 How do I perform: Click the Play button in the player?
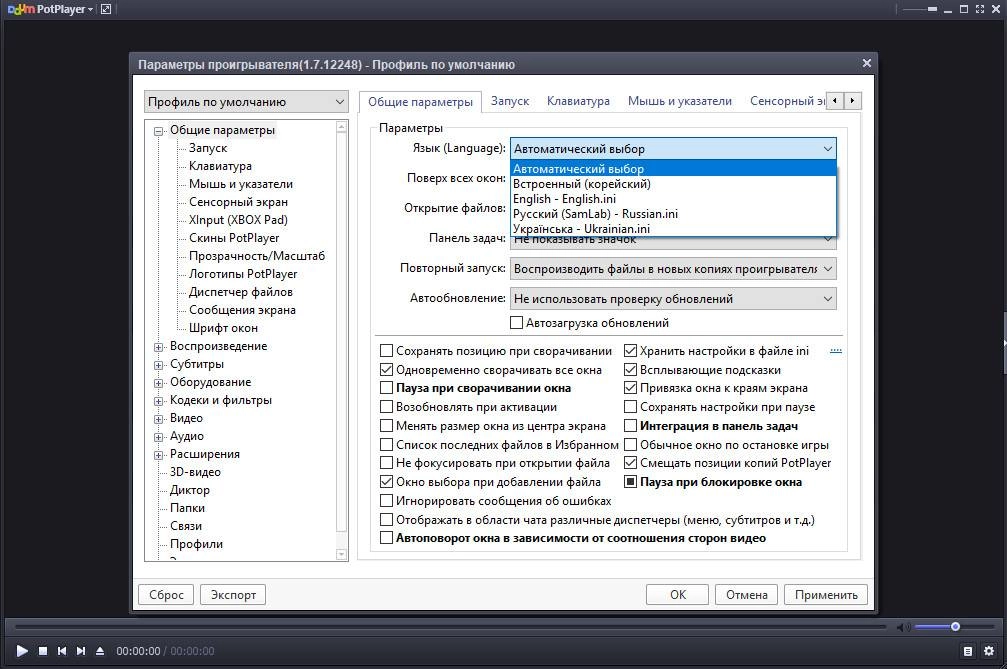22,651
